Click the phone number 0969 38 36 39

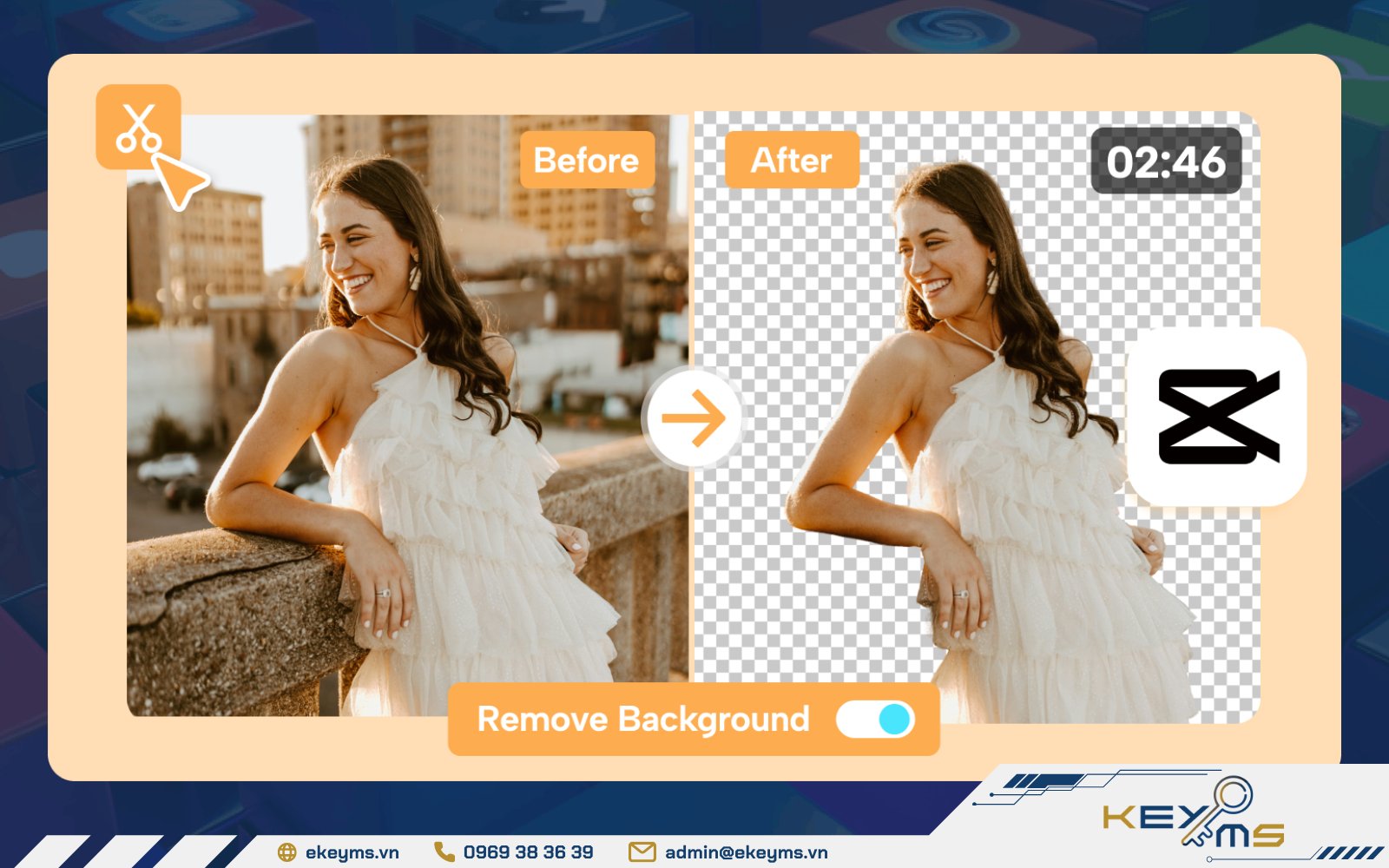[x=528, y=852]
